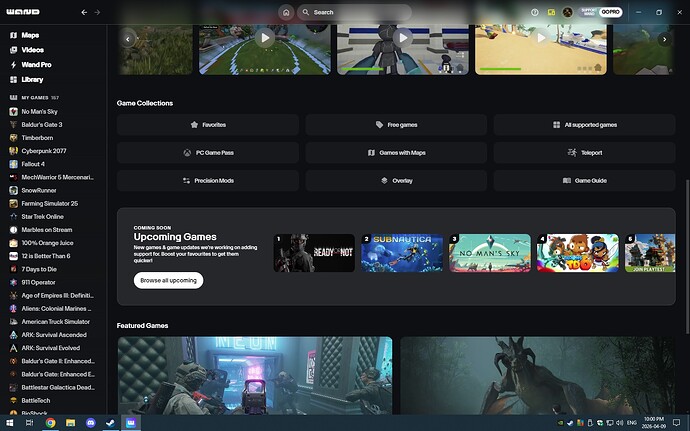
Task: Select Age of Empires III: Definitive entry
Action: 57,295
